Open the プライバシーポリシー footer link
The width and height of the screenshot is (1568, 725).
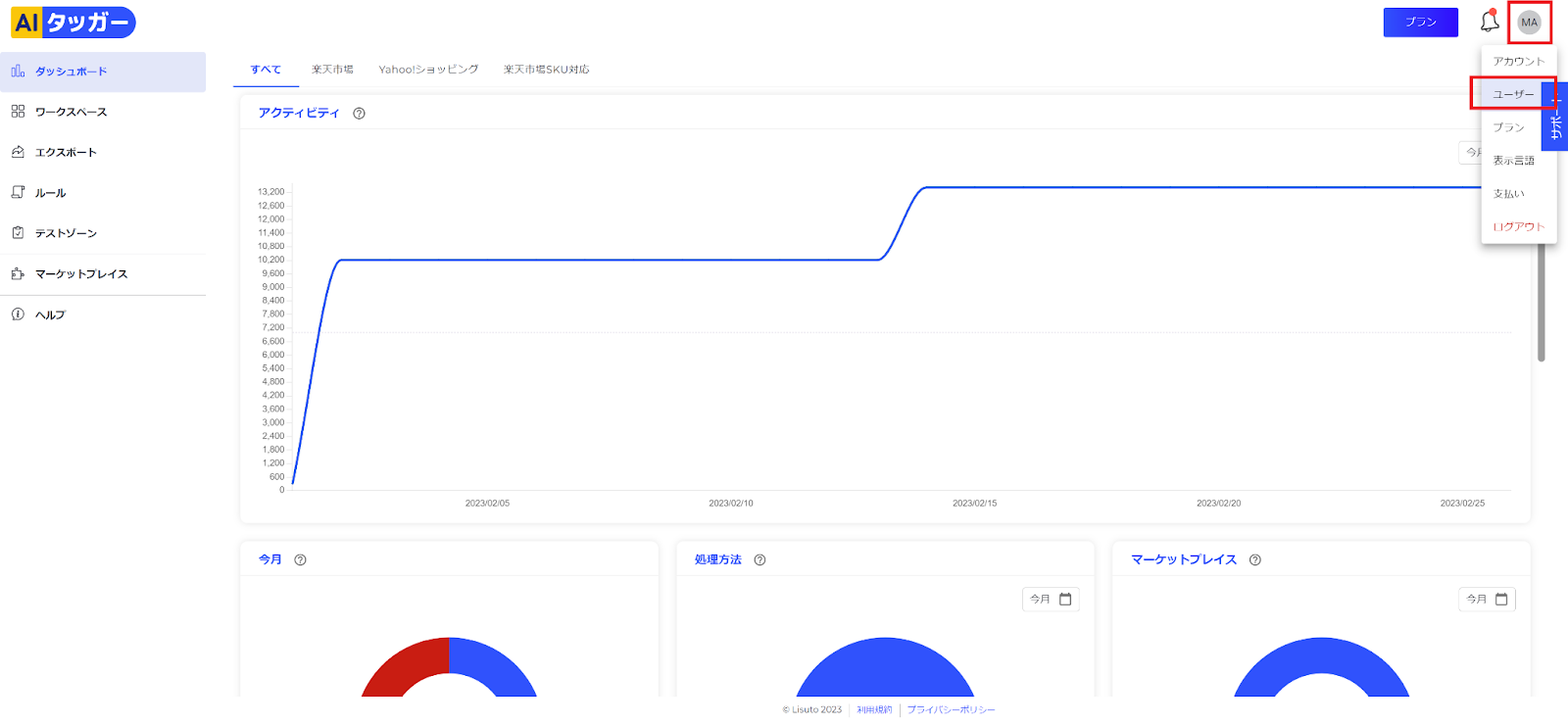[951, 710]
